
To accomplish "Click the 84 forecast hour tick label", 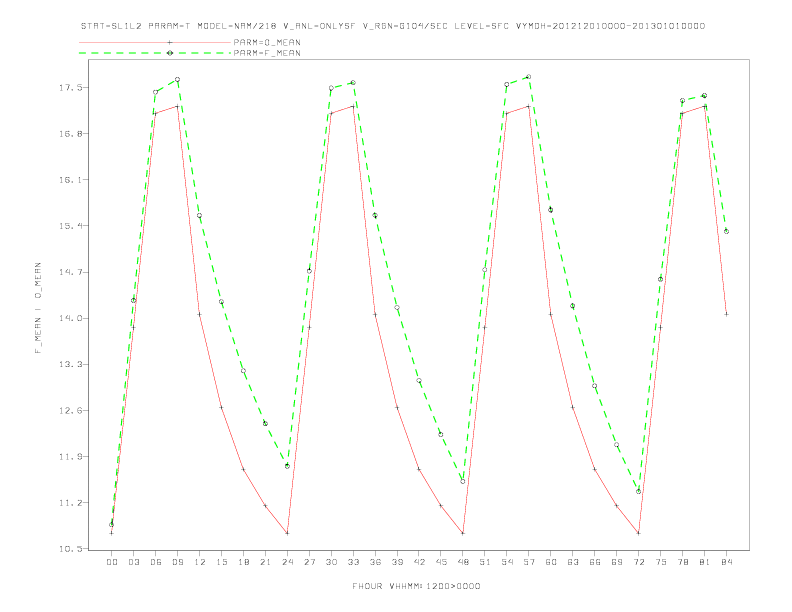I will (x=727, y=562).
